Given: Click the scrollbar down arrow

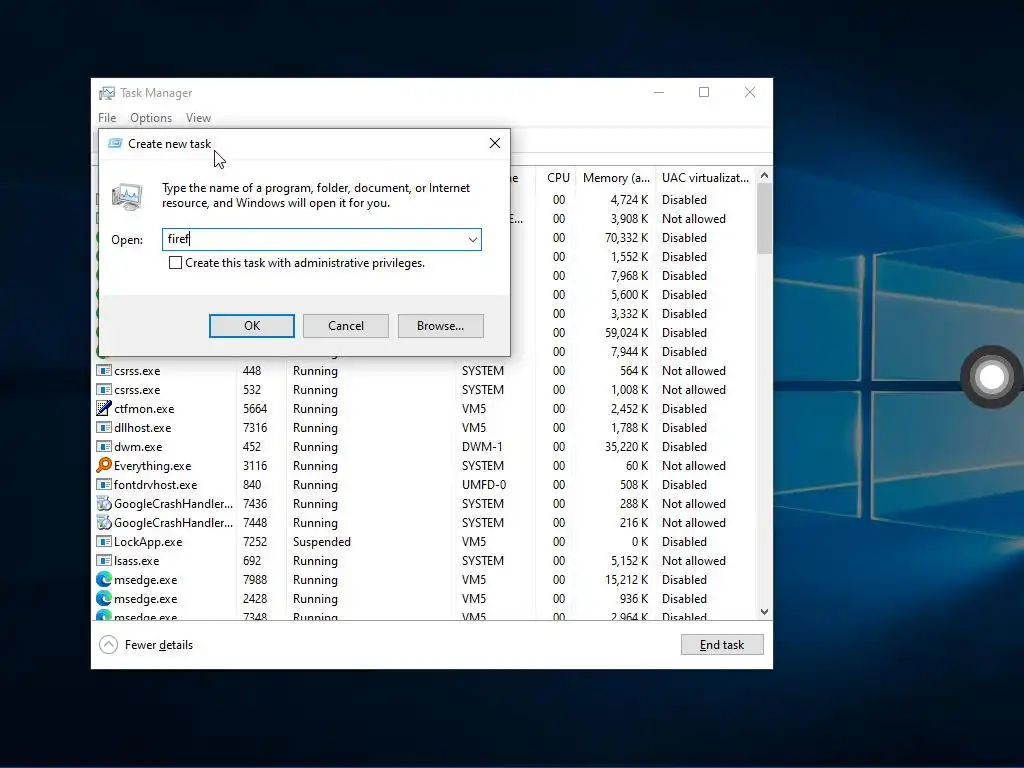Looking at the screenshot, I should [764, 612].
